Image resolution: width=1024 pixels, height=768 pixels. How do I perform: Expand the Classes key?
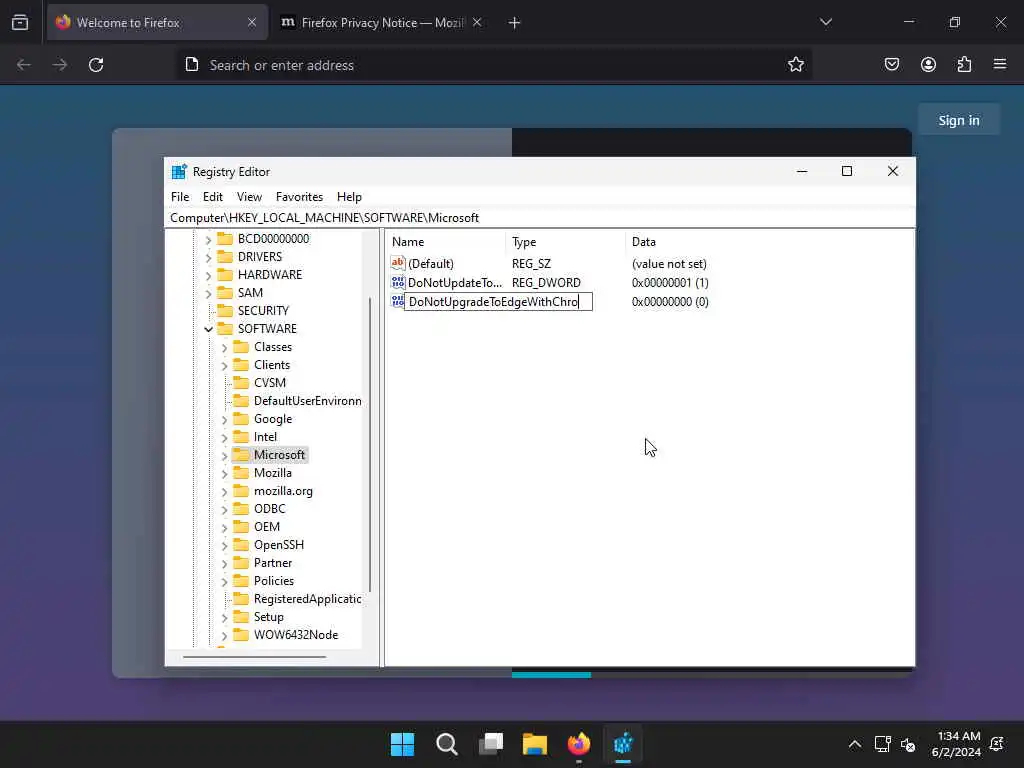pos(225,347)
